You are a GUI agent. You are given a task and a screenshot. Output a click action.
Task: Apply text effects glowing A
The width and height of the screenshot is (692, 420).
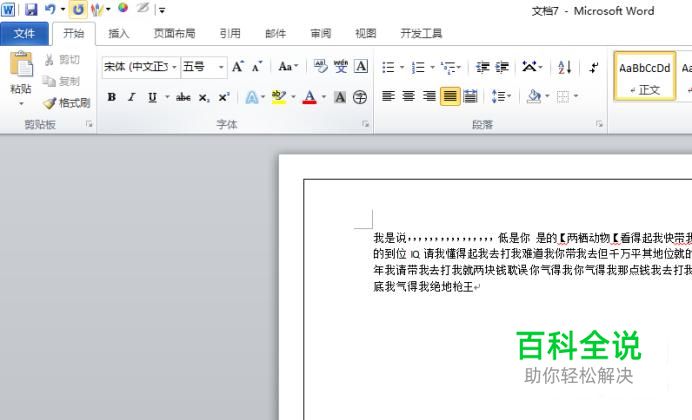(x=252, y=97)
